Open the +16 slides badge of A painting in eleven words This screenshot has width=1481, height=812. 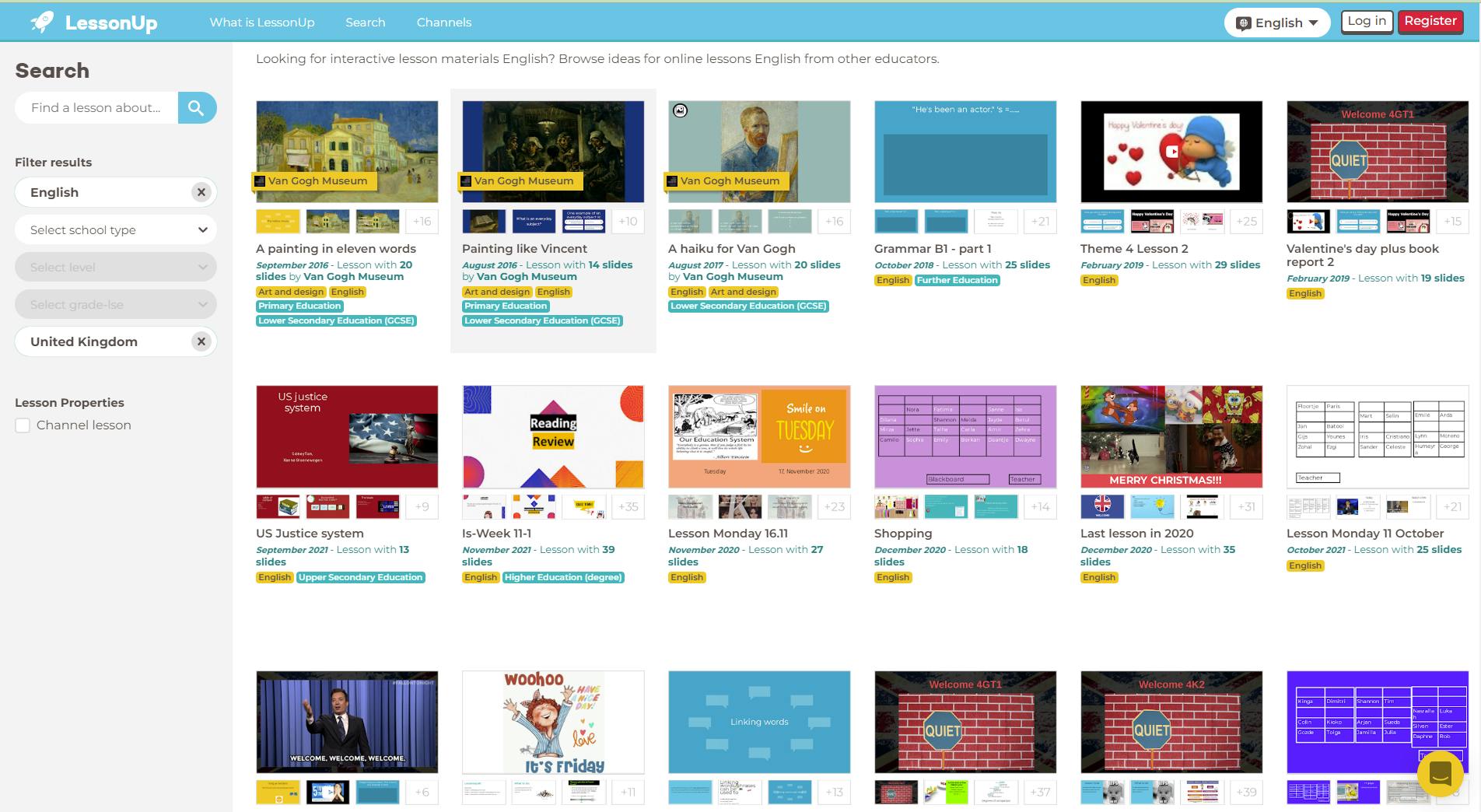pyautogui.click(x=422, y=222)
